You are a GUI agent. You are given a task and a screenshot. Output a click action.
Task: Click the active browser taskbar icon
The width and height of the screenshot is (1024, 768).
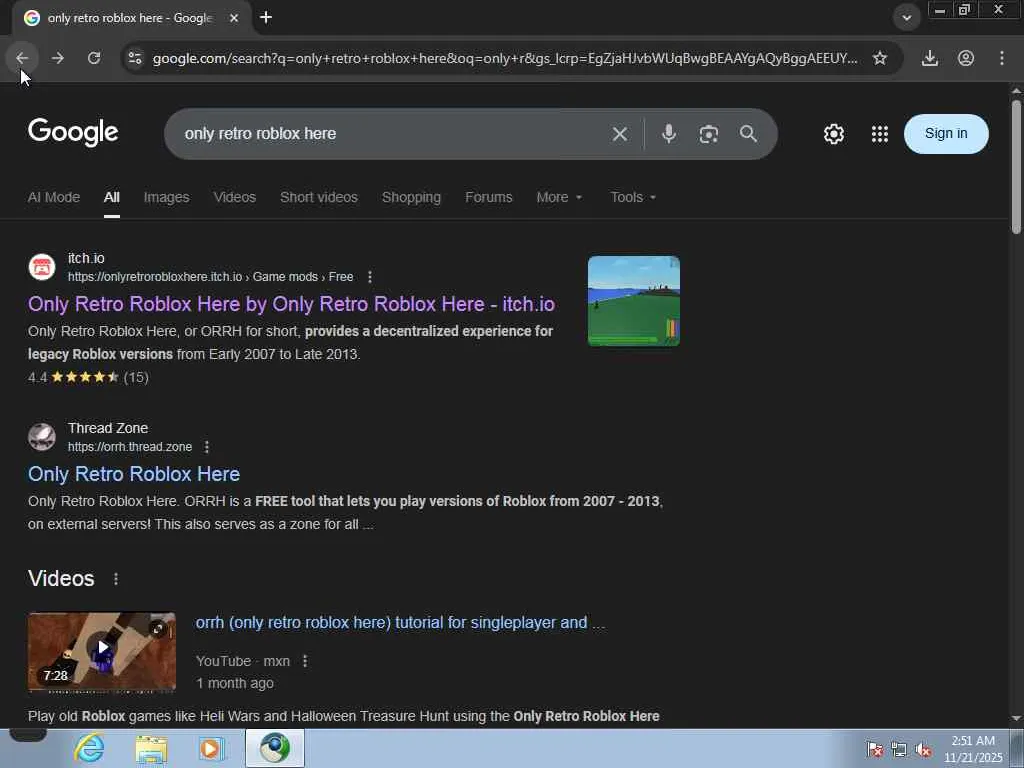(x=275, y=748)
